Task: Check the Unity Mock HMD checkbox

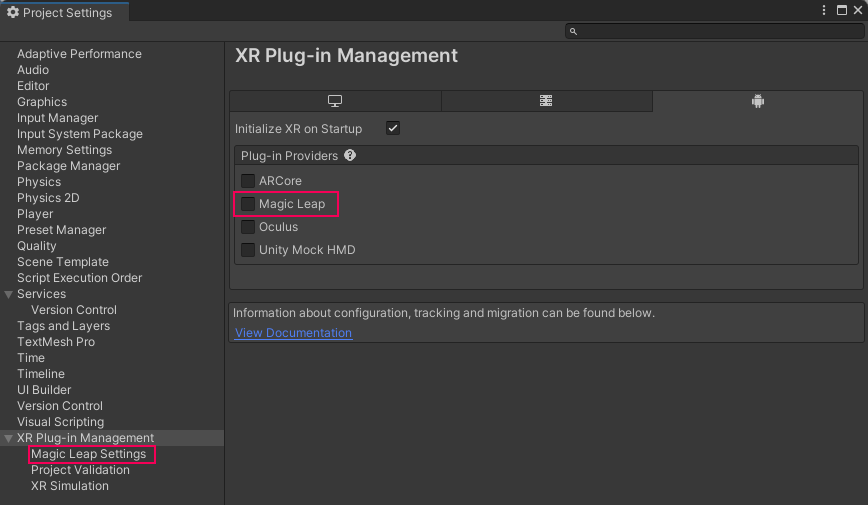Action: 248,250
